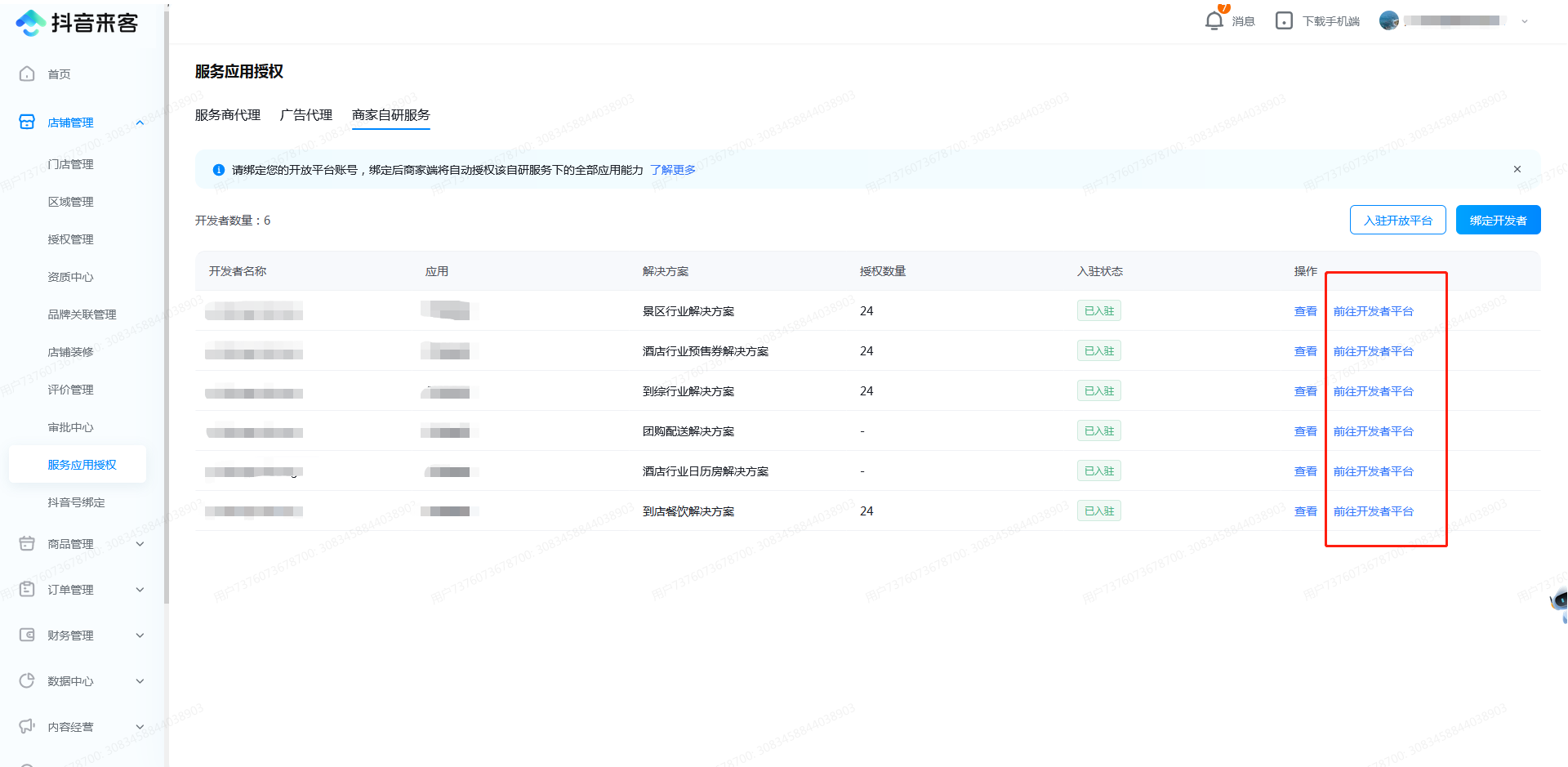Click the 内容经营 megaphone icon
This screenshot has width=1568, height=767.
27,726
